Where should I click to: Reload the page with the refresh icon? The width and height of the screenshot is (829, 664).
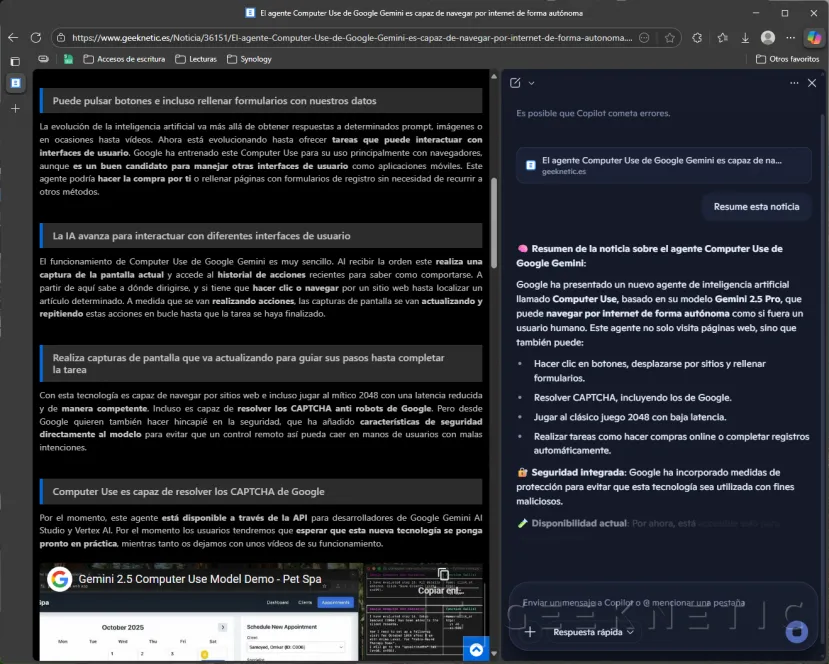(x=35, y=38)
